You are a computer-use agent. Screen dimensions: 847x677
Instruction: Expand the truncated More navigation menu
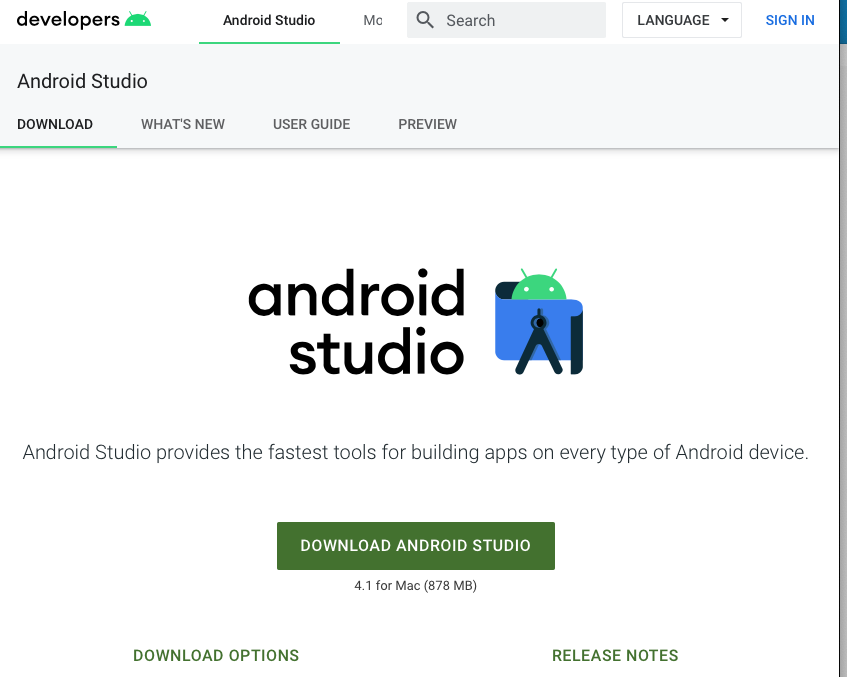click(374, 20)
